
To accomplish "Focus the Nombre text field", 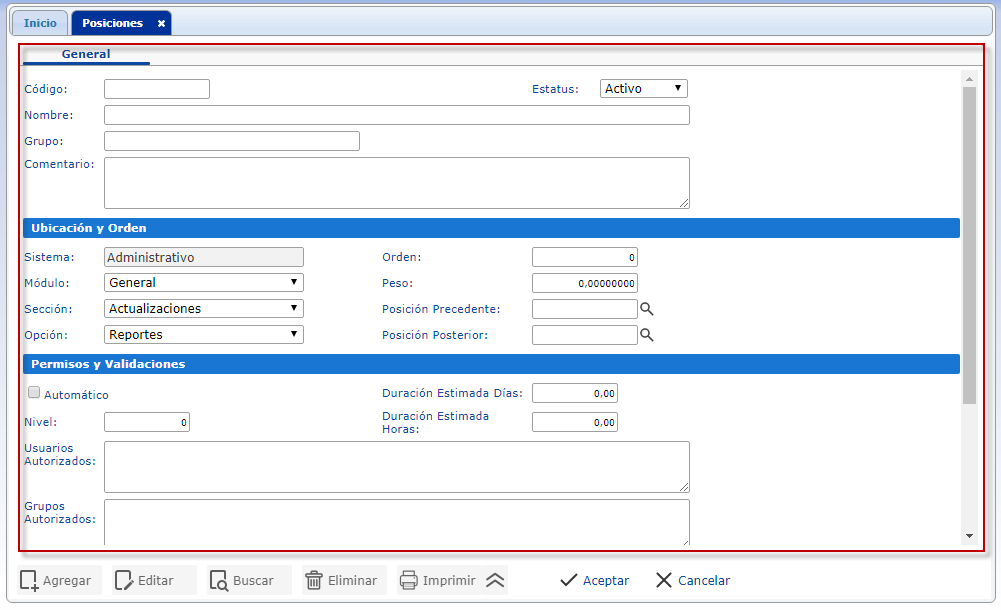I will [x=396, y=115].
